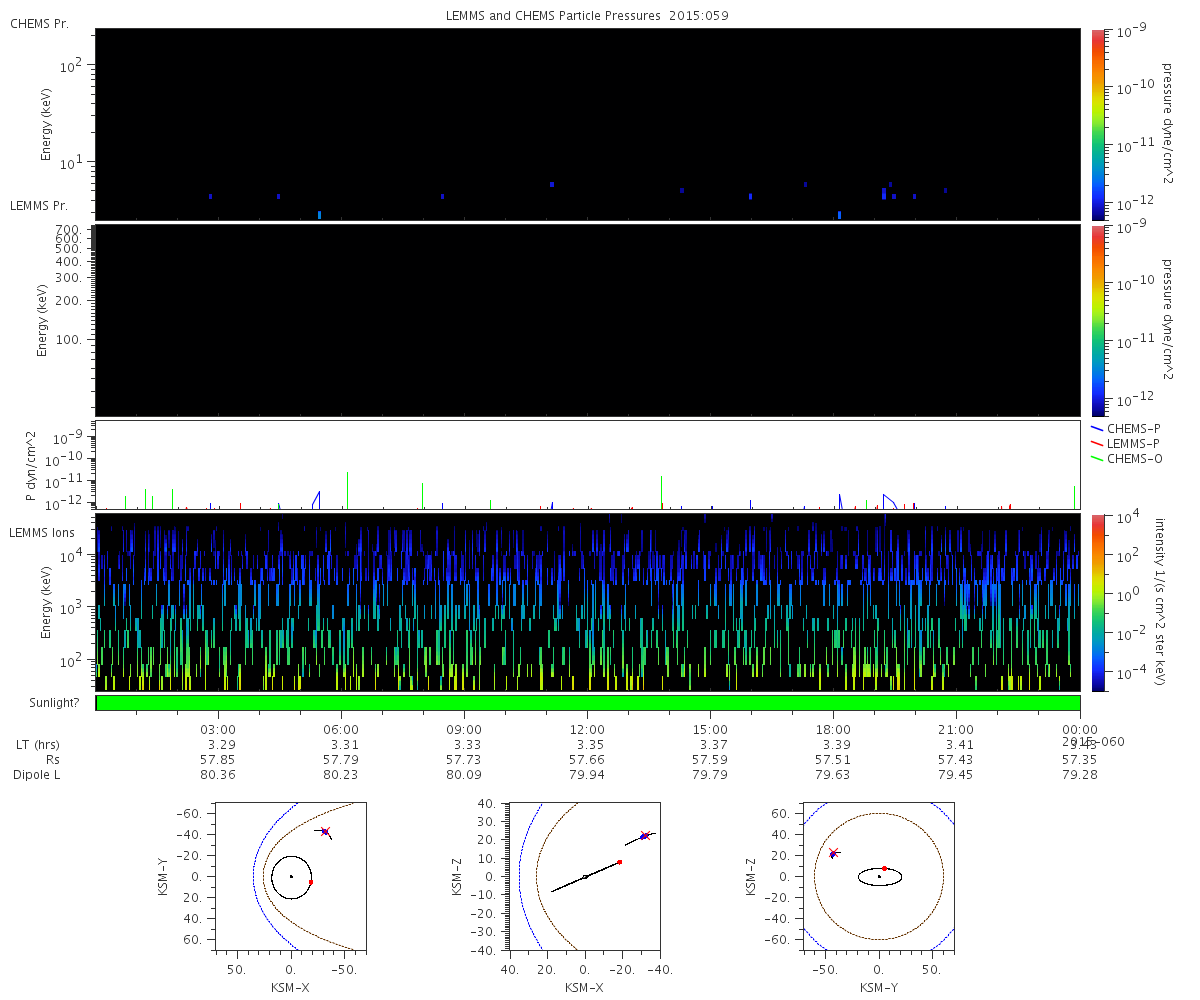Click the blue CHEMS-P legend line
The width and height of the screenshot is (1200, 1000).
click(x=1098, y=428)
